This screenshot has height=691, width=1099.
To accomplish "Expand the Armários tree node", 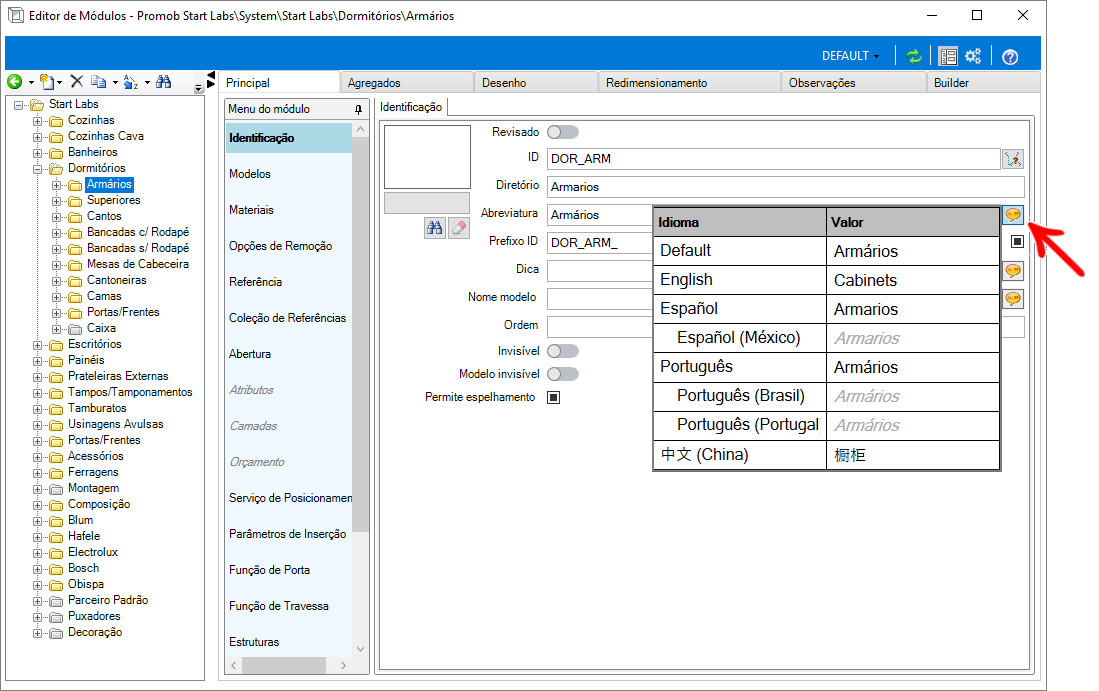I will coord(56,185).
